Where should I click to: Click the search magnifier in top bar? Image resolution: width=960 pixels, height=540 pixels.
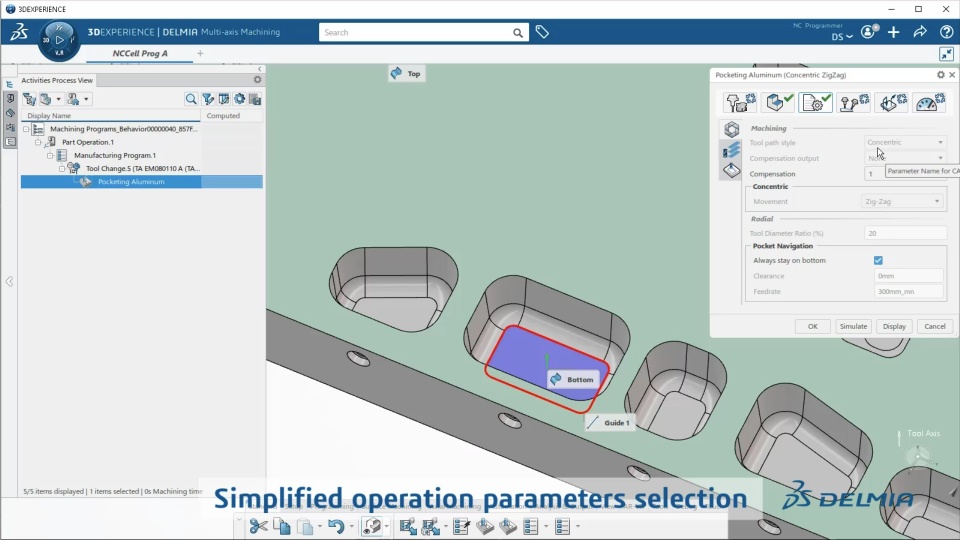[517, 32]
